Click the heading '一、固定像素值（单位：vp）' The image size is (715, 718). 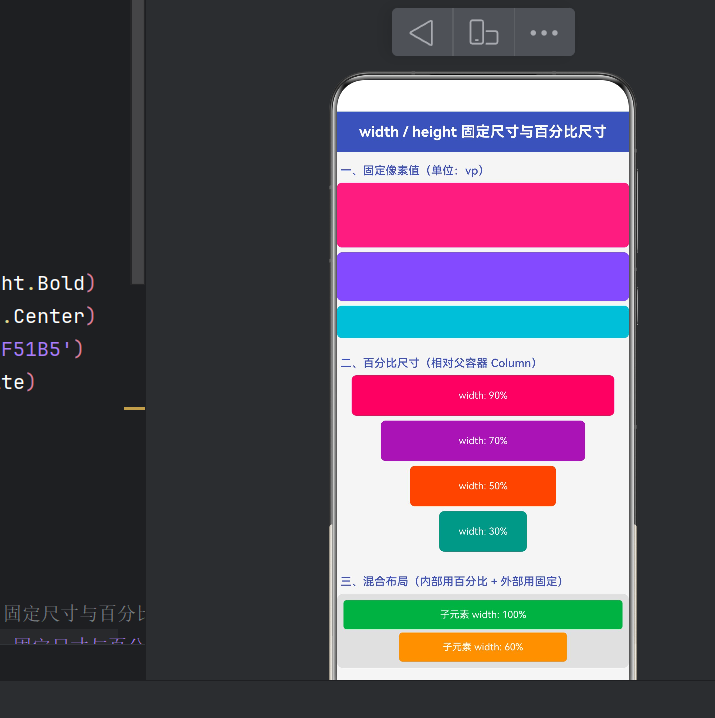[x=412, y=171]
